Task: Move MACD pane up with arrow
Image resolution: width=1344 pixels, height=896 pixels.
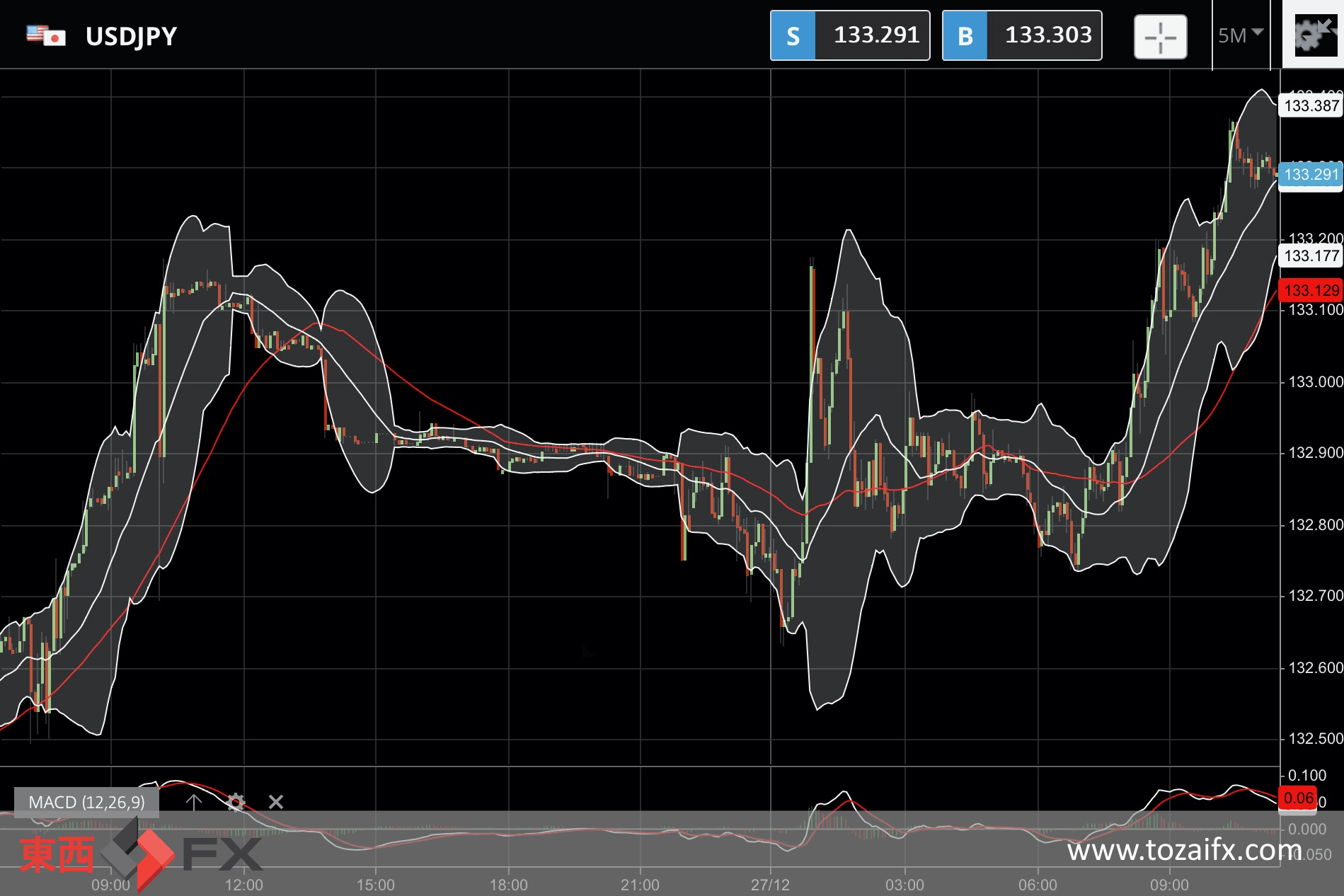Action: (193, 802)
